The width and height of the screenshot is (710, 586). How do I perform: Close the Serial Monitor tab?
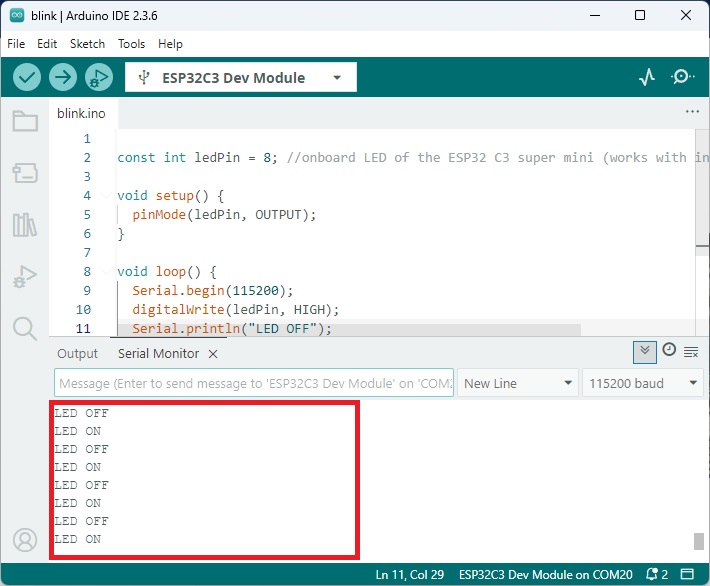213,354
